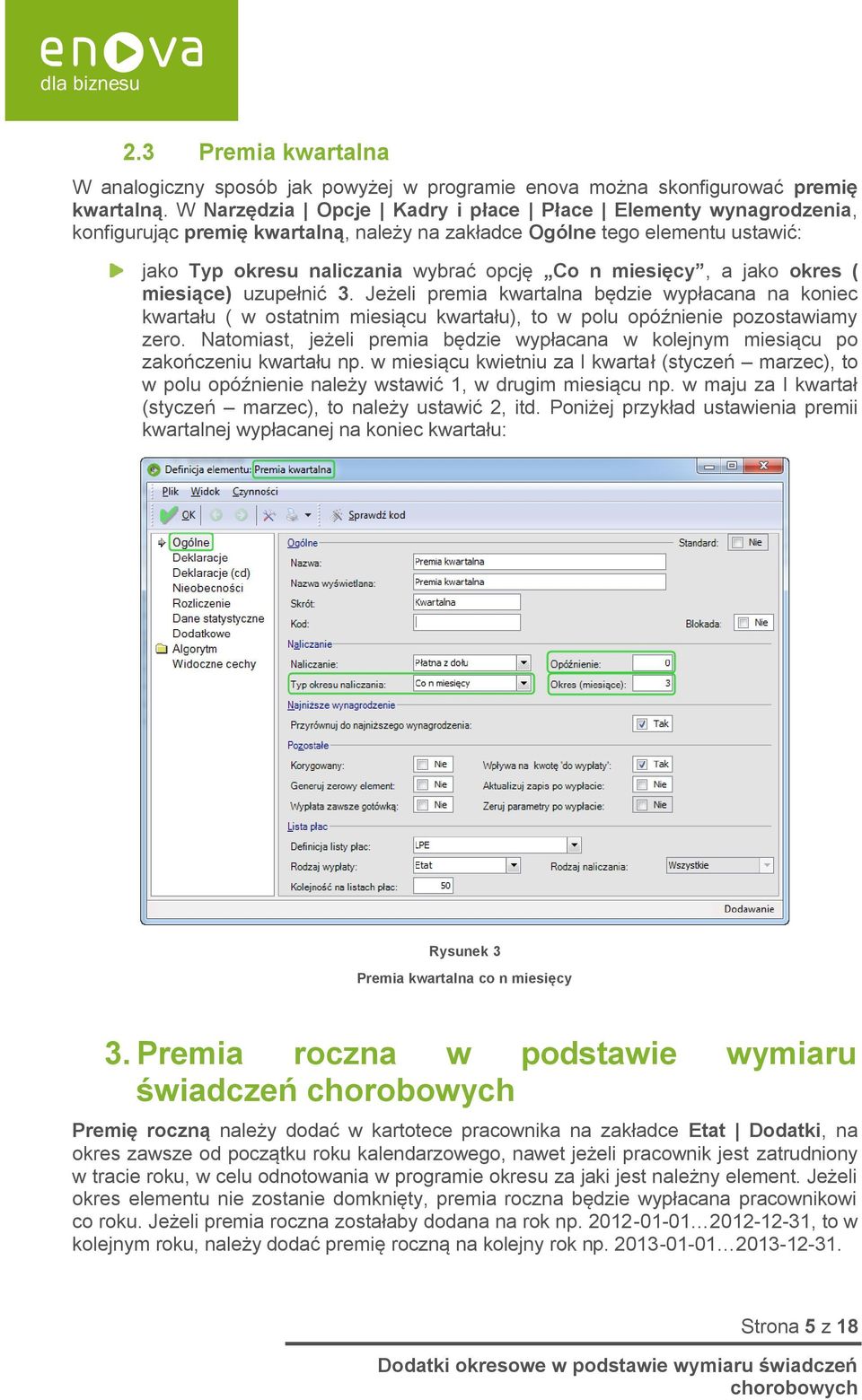Screen dimensions: 862x1400
Task: Click the printer icon in the toolbar
Action: tap(292, 515)
